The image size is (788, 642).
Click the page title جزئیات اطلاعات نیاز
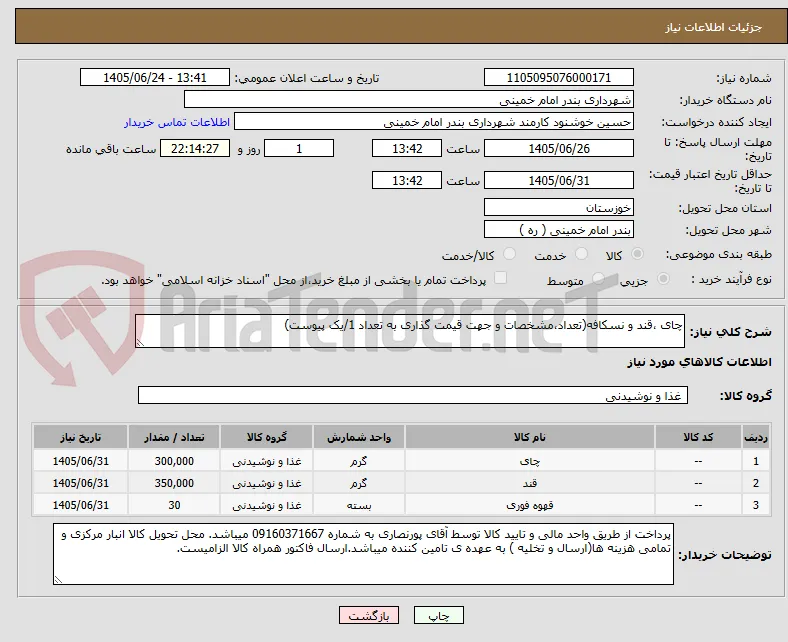713,27
